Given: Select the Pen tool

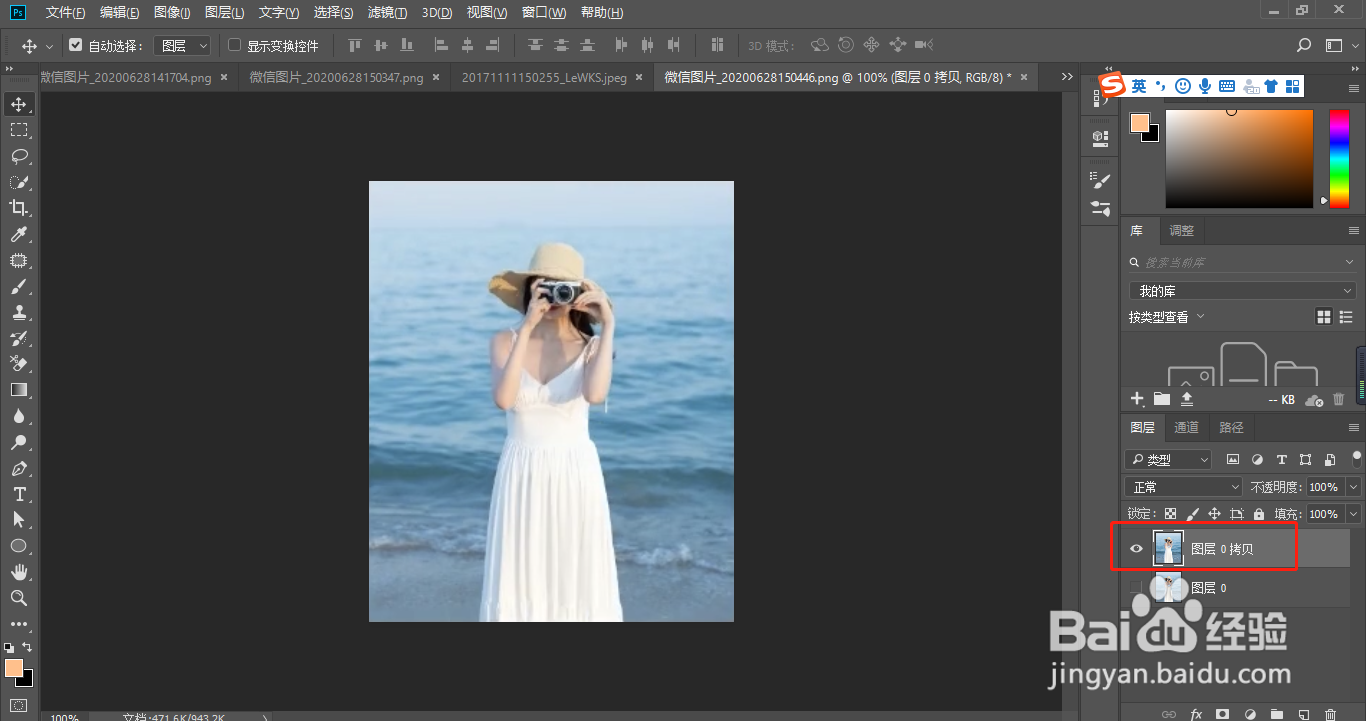Looking at the screenshot, I should pyautogui.click(x=19, y=468).
